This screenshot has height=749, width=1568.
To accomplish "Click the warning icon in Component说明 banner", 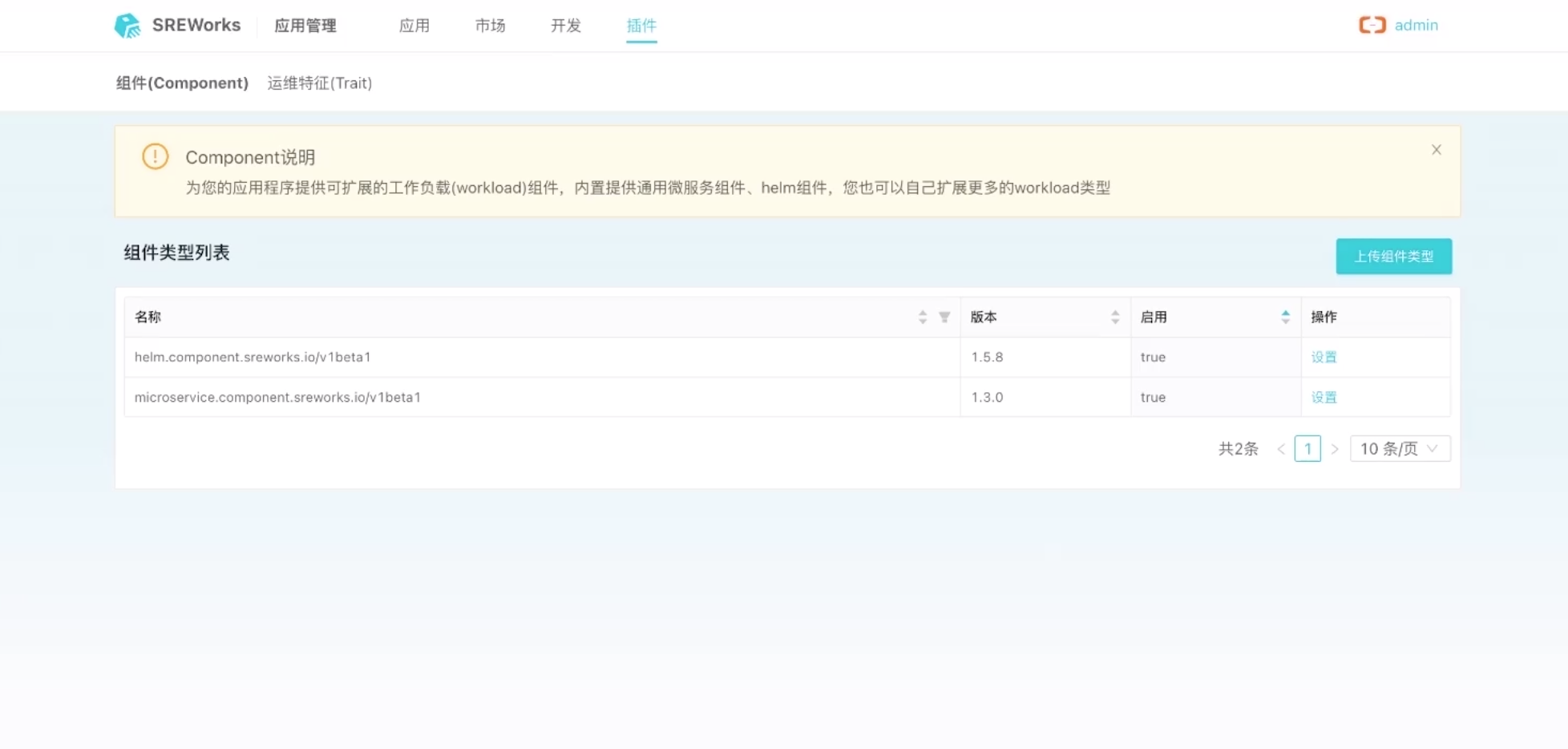I will coord(156,156).
